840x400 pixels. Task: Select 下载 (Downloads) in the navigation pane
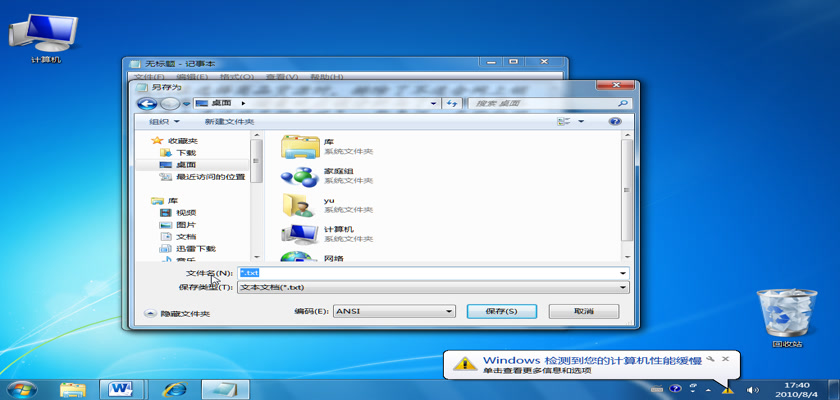tap(186, 153)
